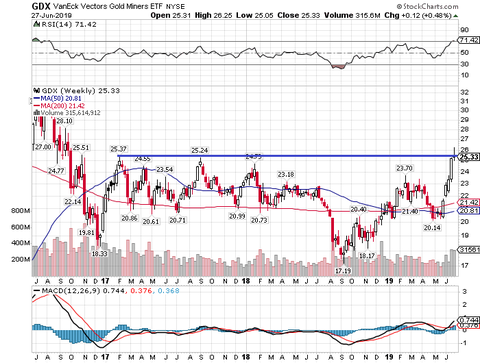This screenshot has height=363, width=480.
Task: Click the 28.10 price annotation
Action: pyautogui.click(x=64, y=121)
